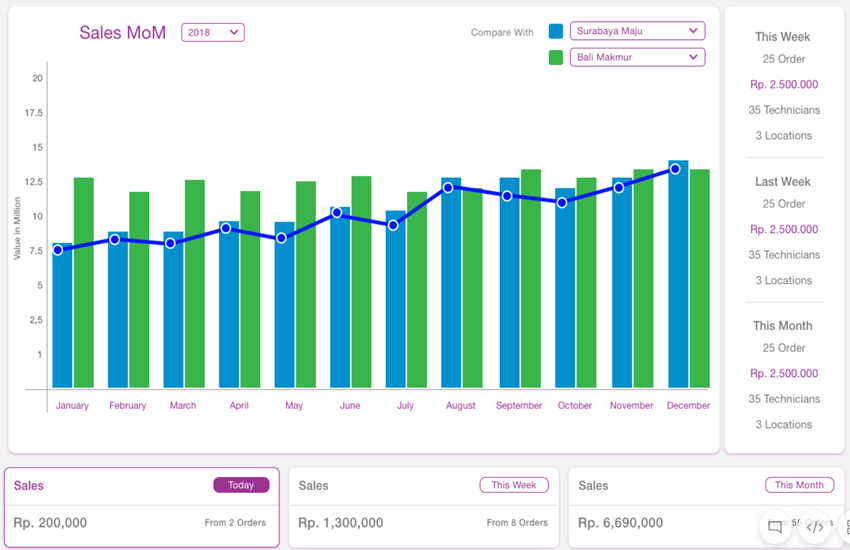Click the February axis label
This screenshot has height=550, width=850.
pos(127,405)
